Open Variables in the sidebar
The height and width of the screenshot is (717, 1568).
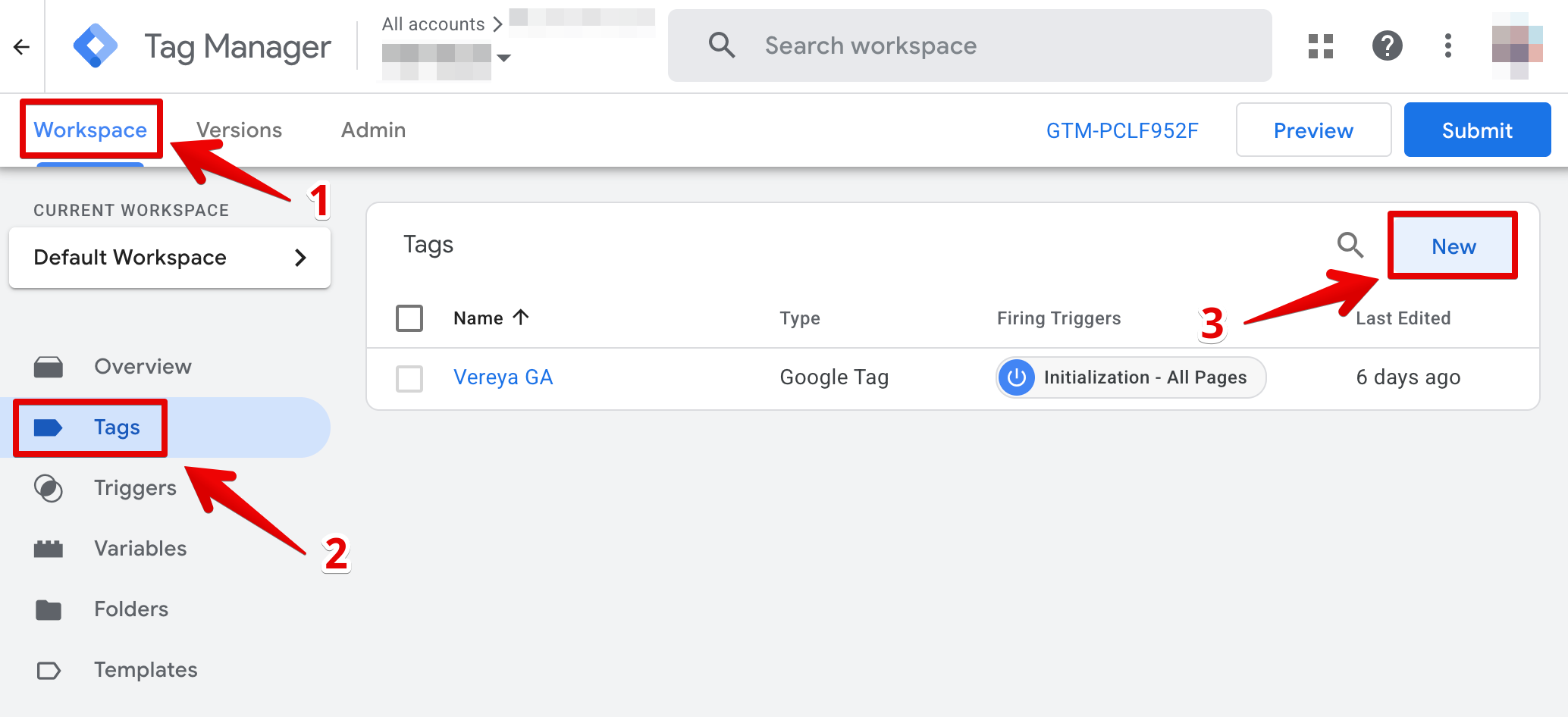tap(140, 549)
